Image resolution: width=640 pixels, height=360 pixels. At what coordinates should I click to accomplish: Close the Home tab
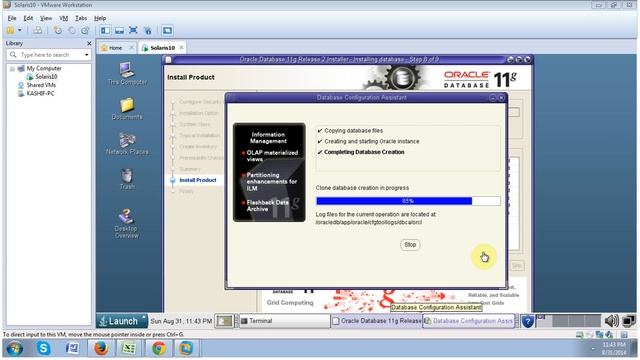131,48
